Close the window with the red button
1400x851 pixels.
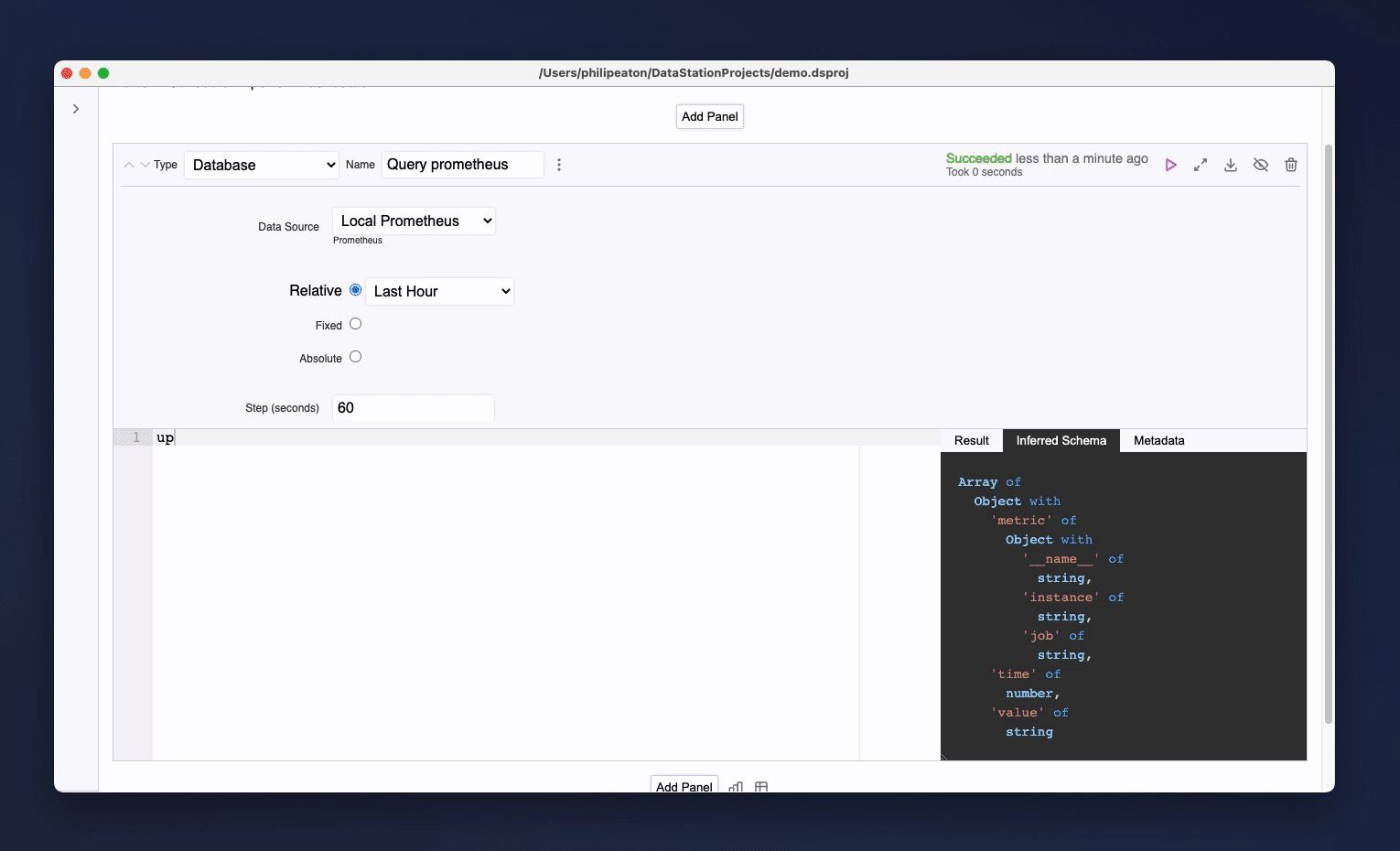tap(67, 73)
